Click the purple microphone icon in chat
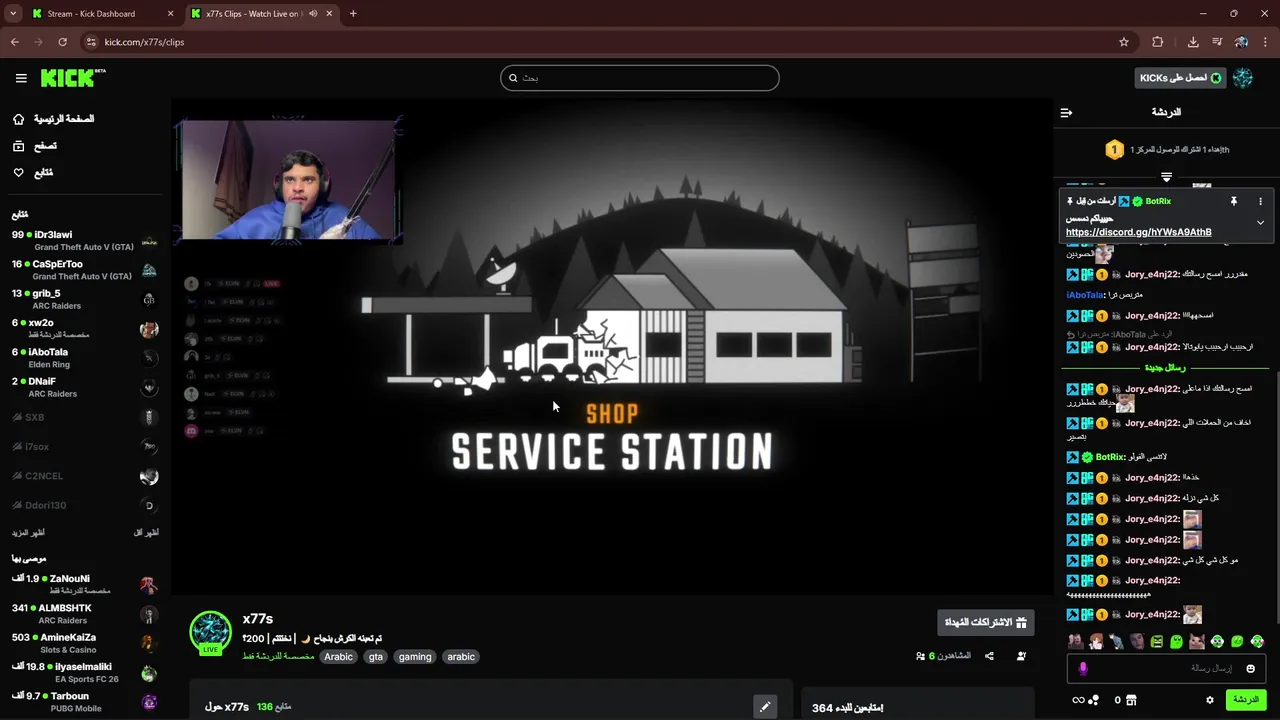 1083,668
